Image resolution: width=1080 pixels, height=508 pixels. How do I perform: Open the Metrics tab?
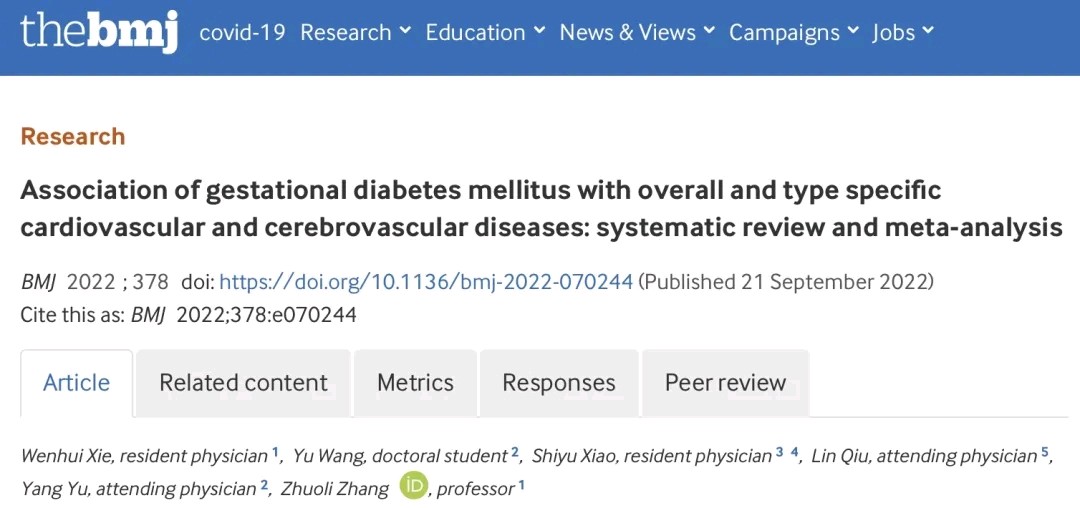[415, 383]
